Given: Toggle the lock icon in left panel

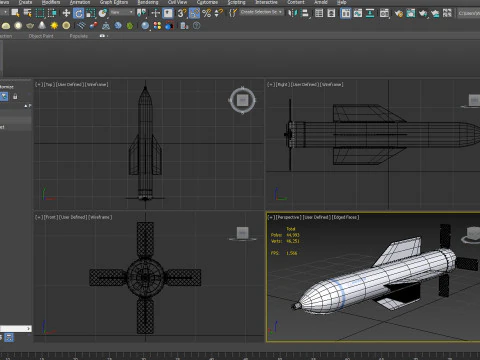Looking at the screenshot, I should (15, 97).
